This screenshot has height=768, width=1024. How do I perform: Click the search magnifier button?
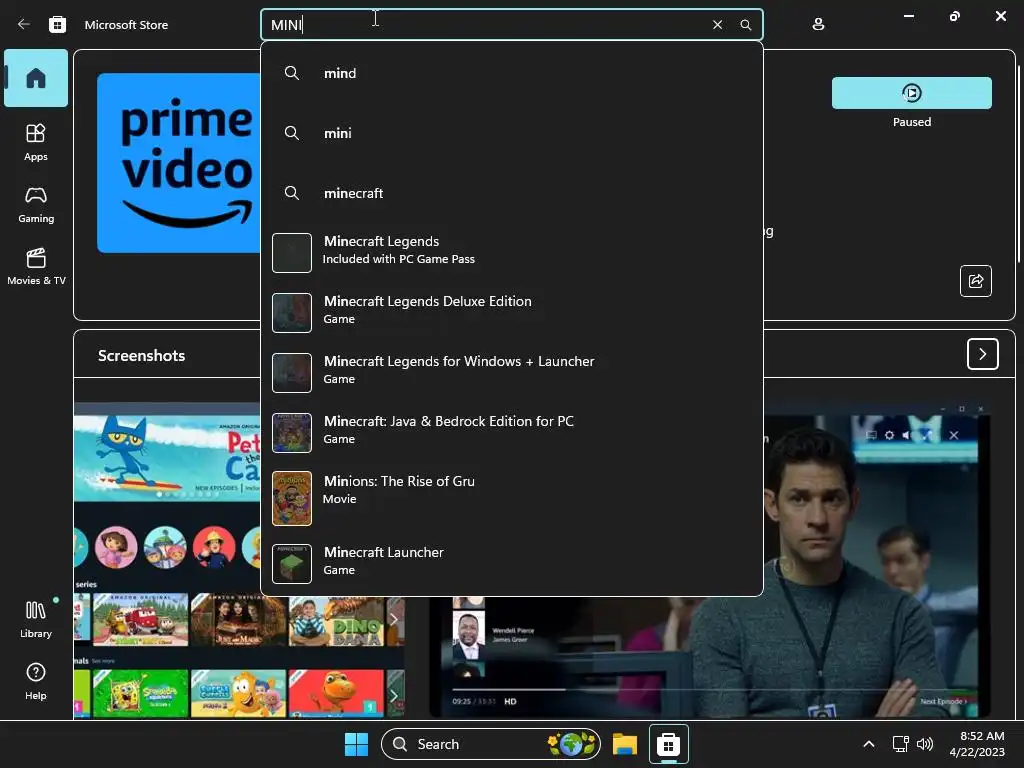pyautogui.click(x=745, y=25)
